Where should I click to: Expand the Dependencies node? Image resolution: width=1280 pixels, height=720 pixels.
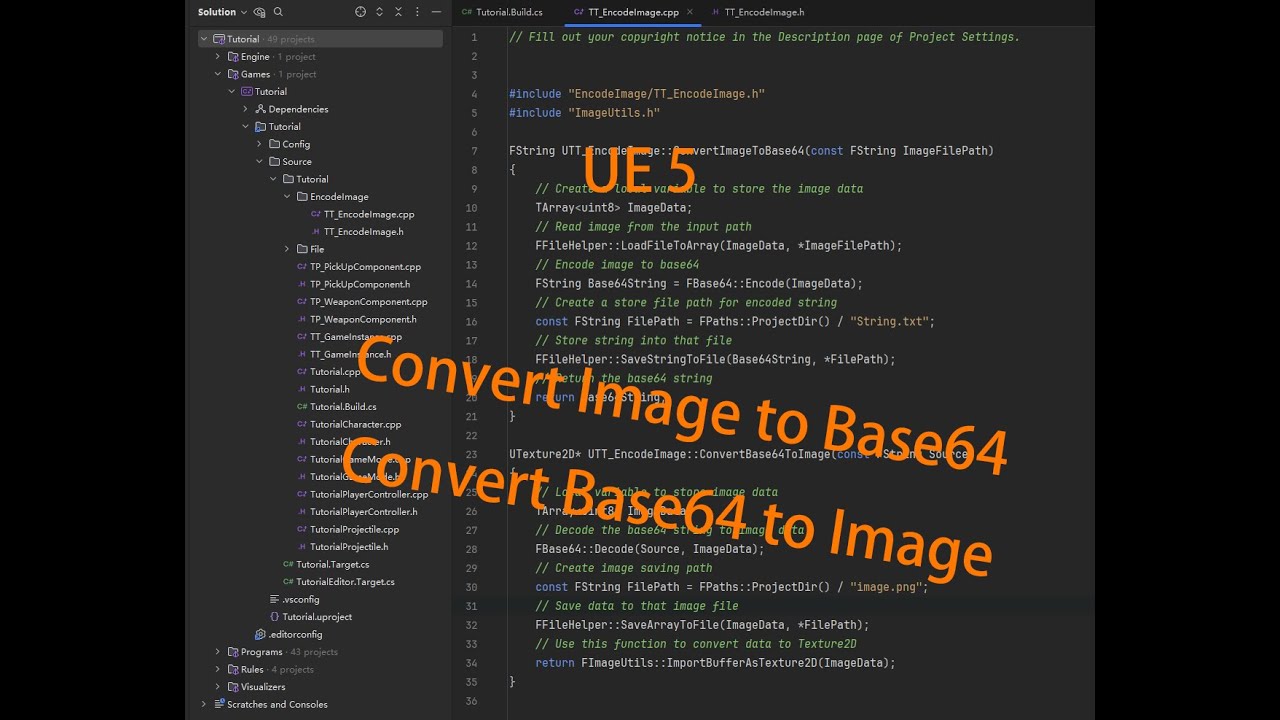[246, 109]
